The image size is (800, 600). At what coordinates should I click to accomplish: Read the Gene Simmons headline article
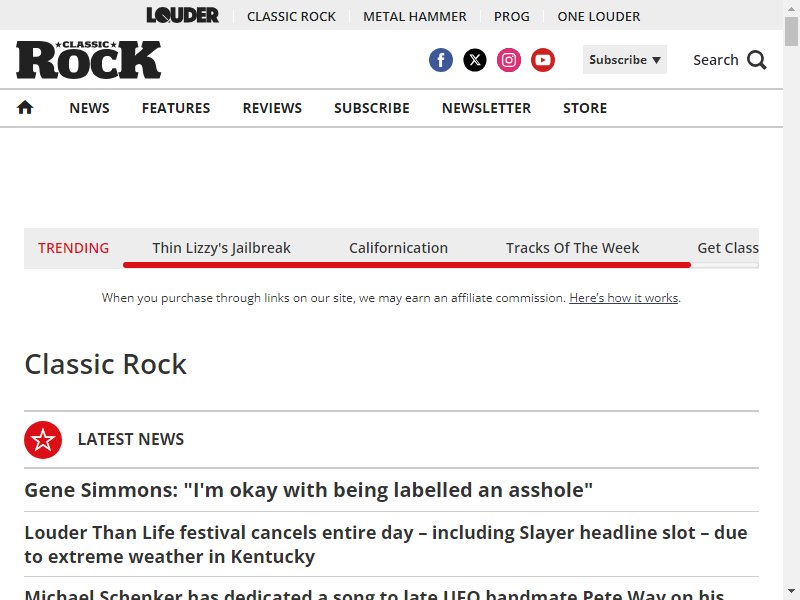coord(309,490)
